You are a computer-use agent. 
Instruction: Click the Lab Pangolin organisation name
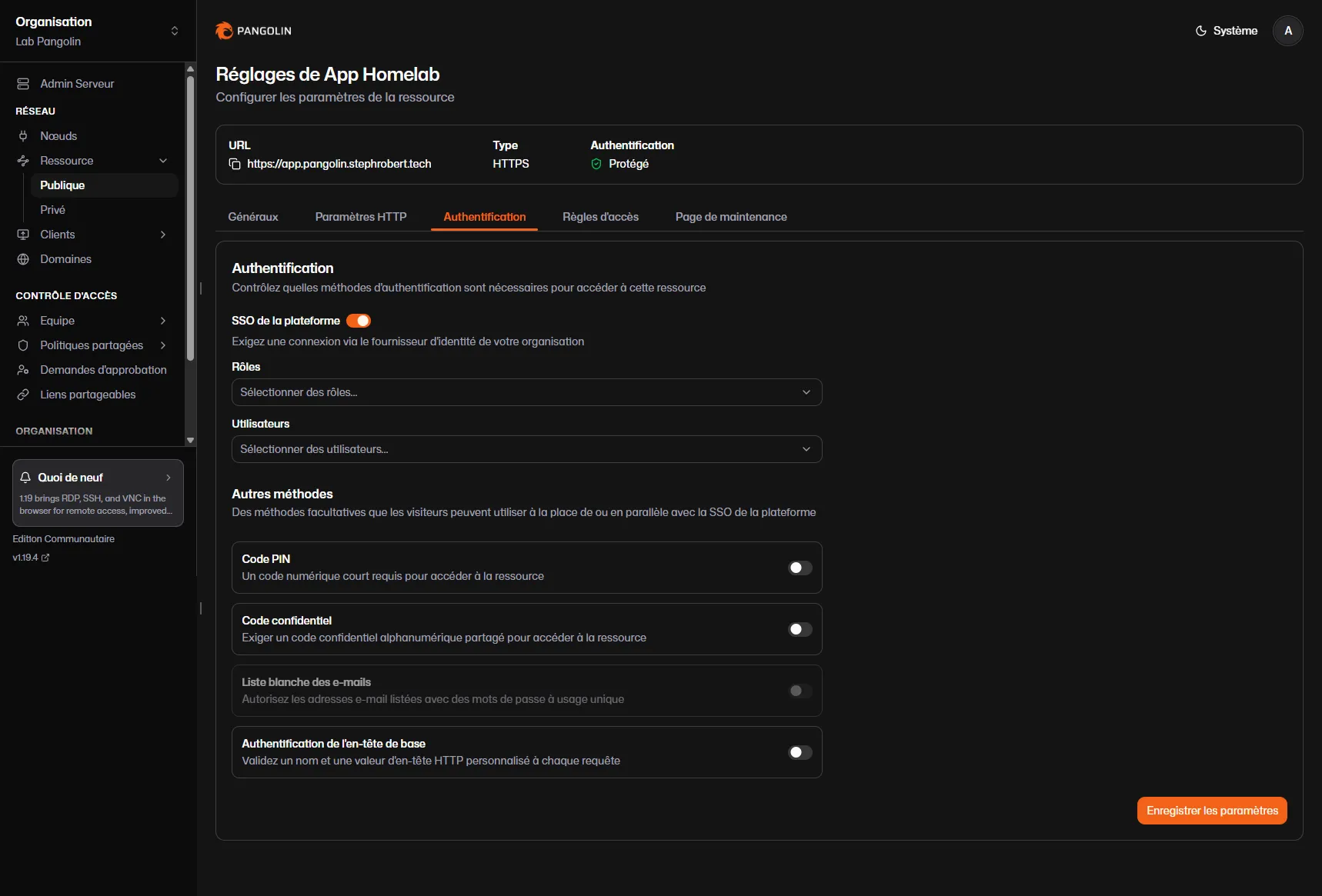[x=48, y=42]
